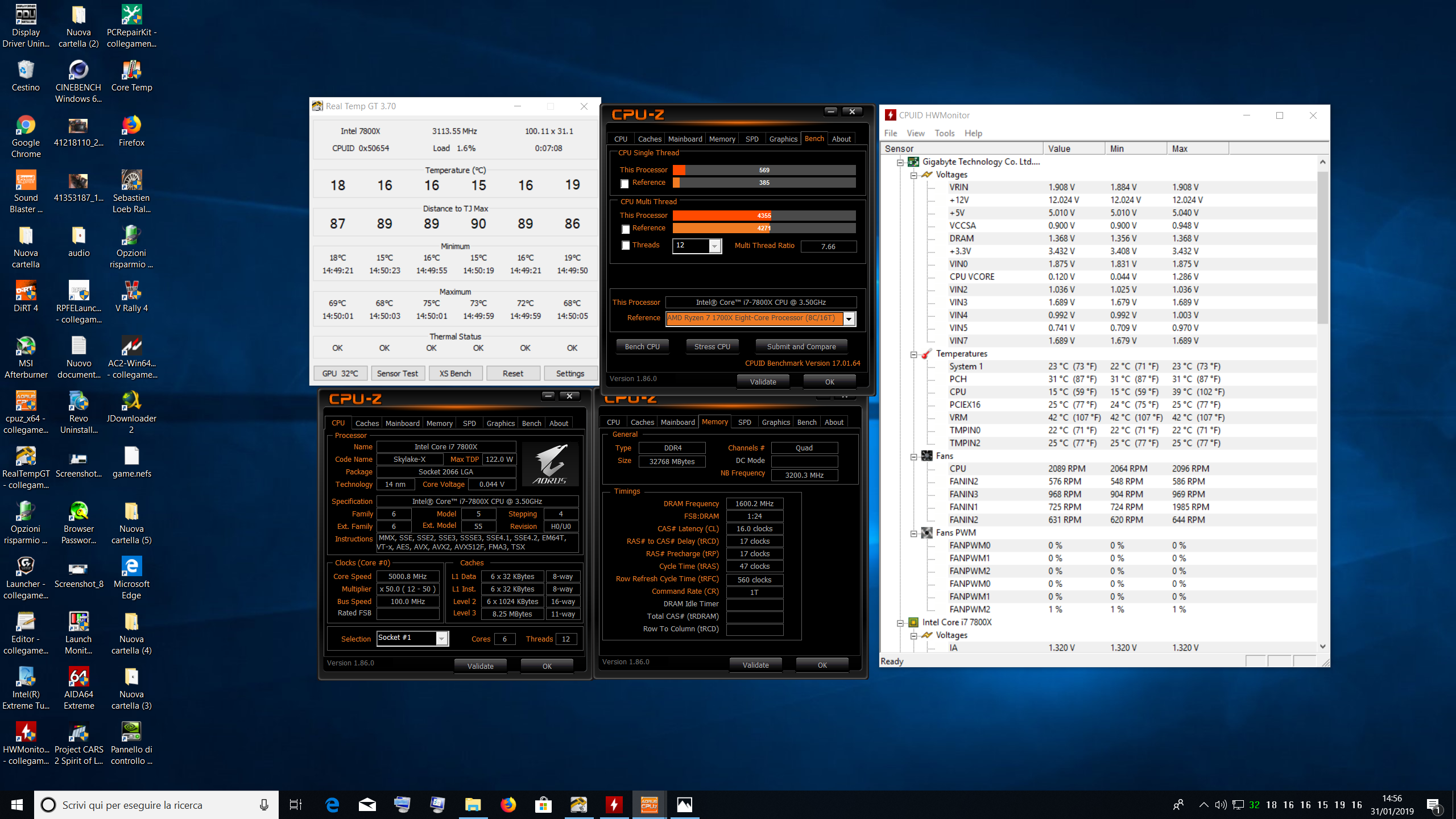This screenshot has height=819, width=1456.
Task: Open Microsoft Store taskbar icon
Action: (x=543, y=805)
